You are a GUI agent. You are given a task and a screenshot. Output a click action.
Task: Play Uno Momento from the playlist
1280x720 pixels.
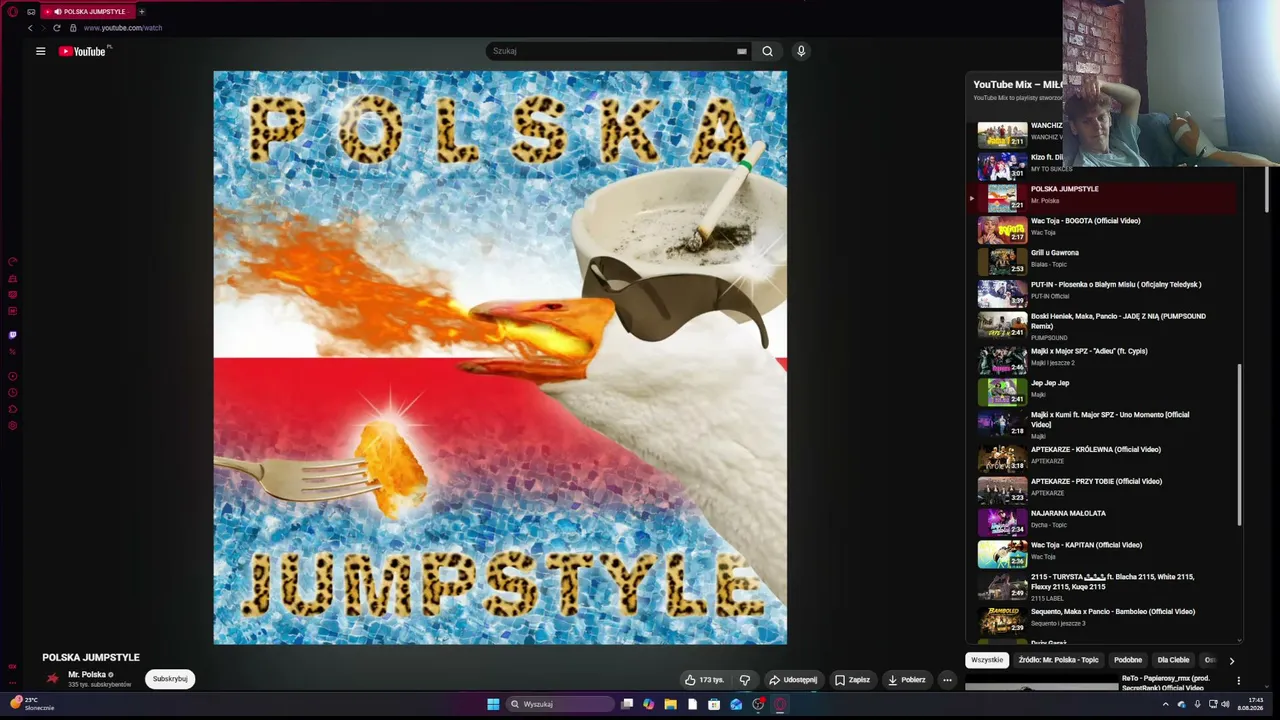click(1104, 424)
